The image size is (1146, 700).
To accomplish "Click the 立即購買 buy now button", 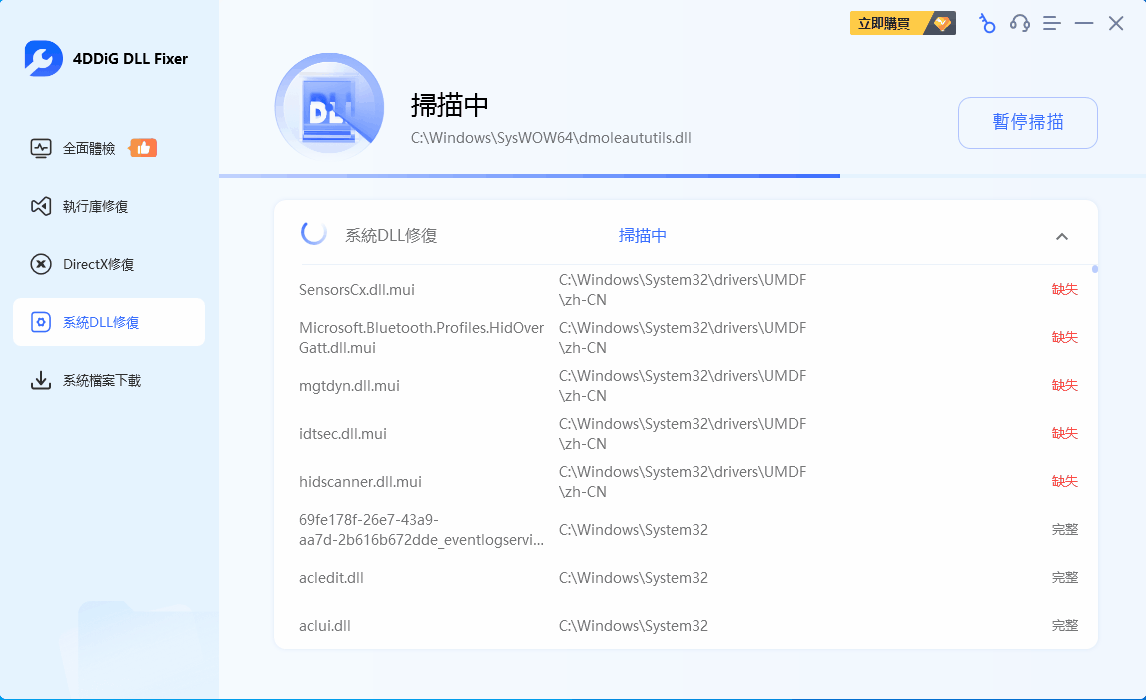I will point(903,23).
